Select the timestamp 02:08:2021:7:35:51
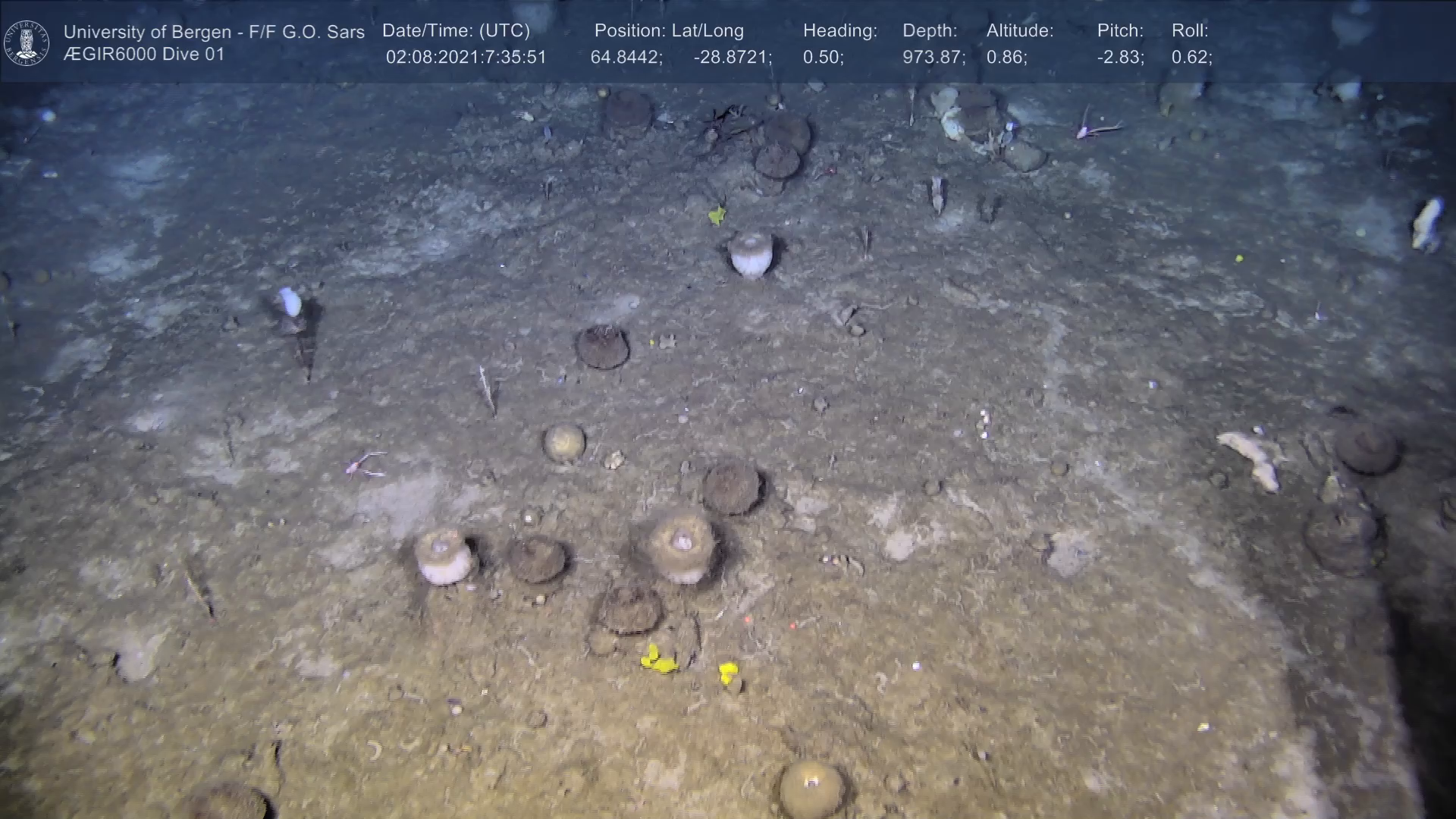1456x819 pixels. tap(466, 58)
